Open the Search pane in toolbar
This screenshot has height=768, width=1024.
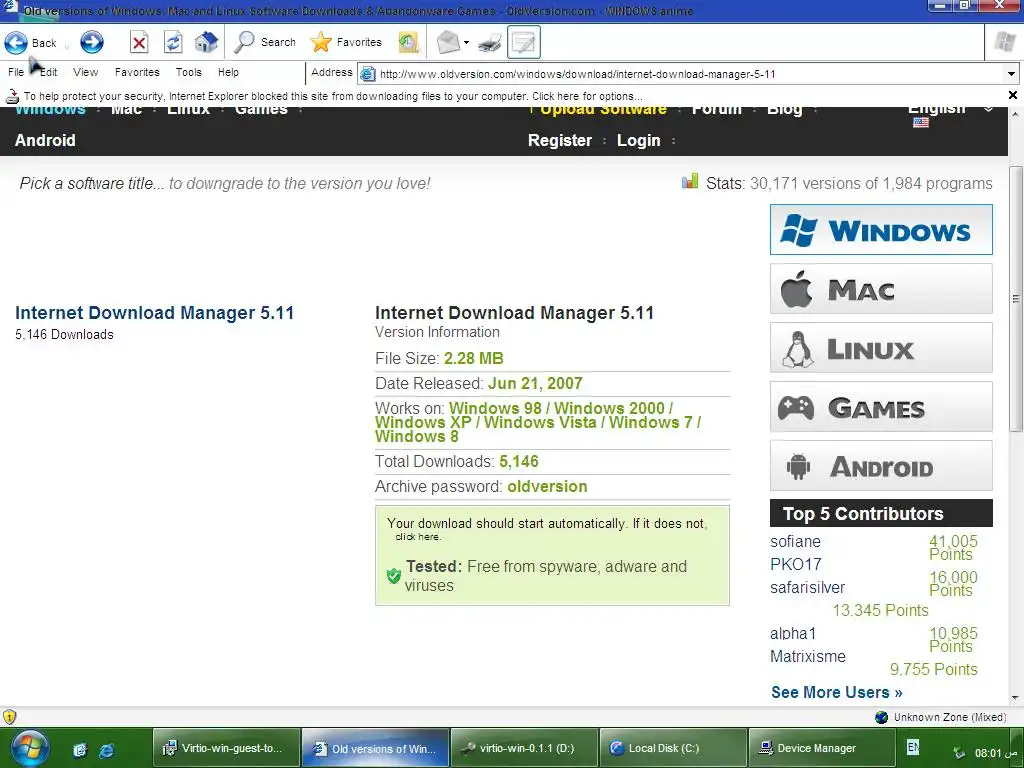point(265,42)
